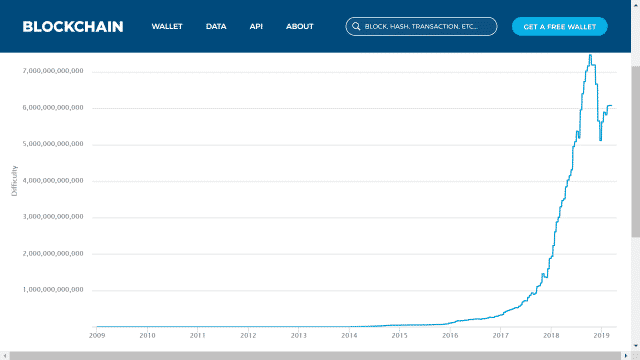This screenshot has height=360, width=640.
Task: Click the Difficulty axis title
Action: [14, 181]
